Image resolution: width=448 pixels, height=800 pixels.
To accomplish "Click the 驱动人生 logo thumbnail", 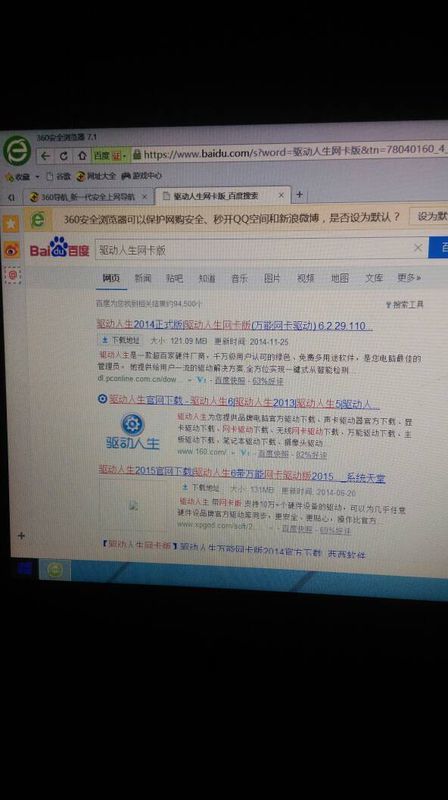I will click(133, 432).
